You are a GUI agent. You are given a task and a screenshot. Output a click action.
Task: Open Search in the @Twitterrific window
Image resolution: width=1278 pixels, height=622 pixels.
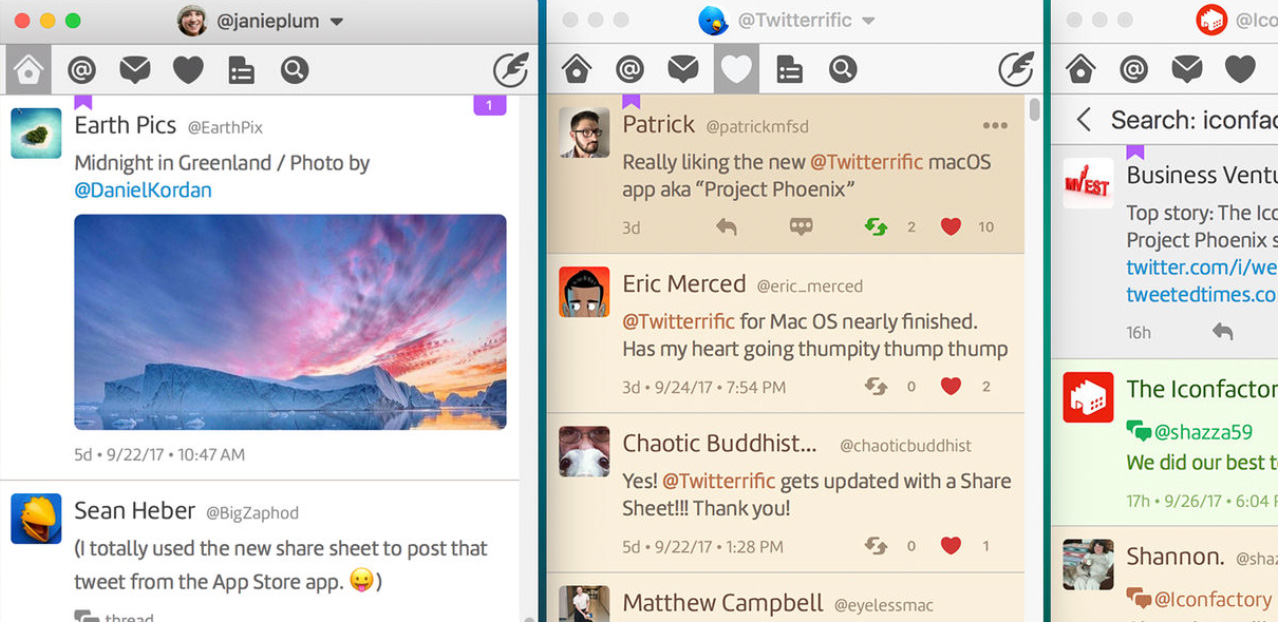pos(842,70)
